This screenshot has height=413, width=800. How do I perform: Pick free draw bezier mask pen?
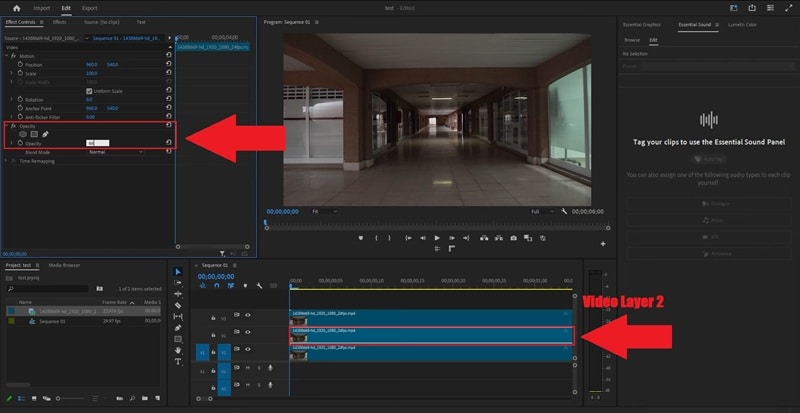tap(45, 134)
